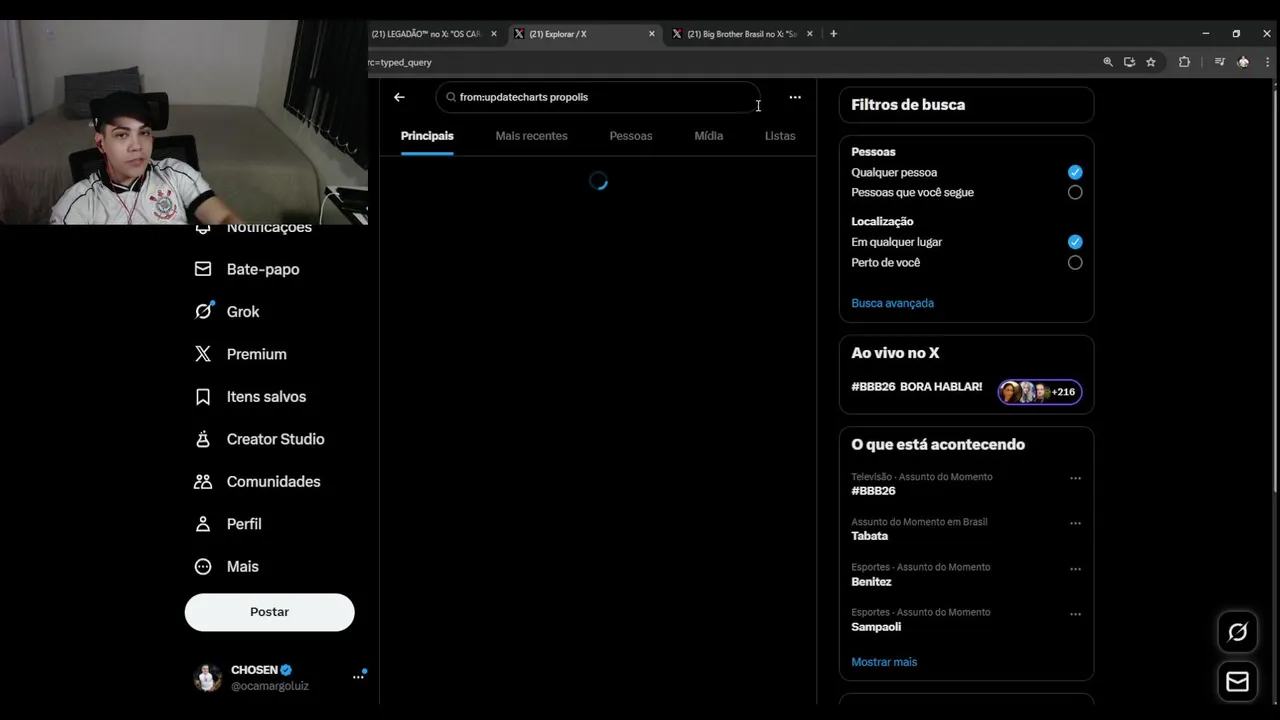The image size is (1280, 720).
Task: Select Qualquer pessoa radio option
Action: pos(1075,172)
